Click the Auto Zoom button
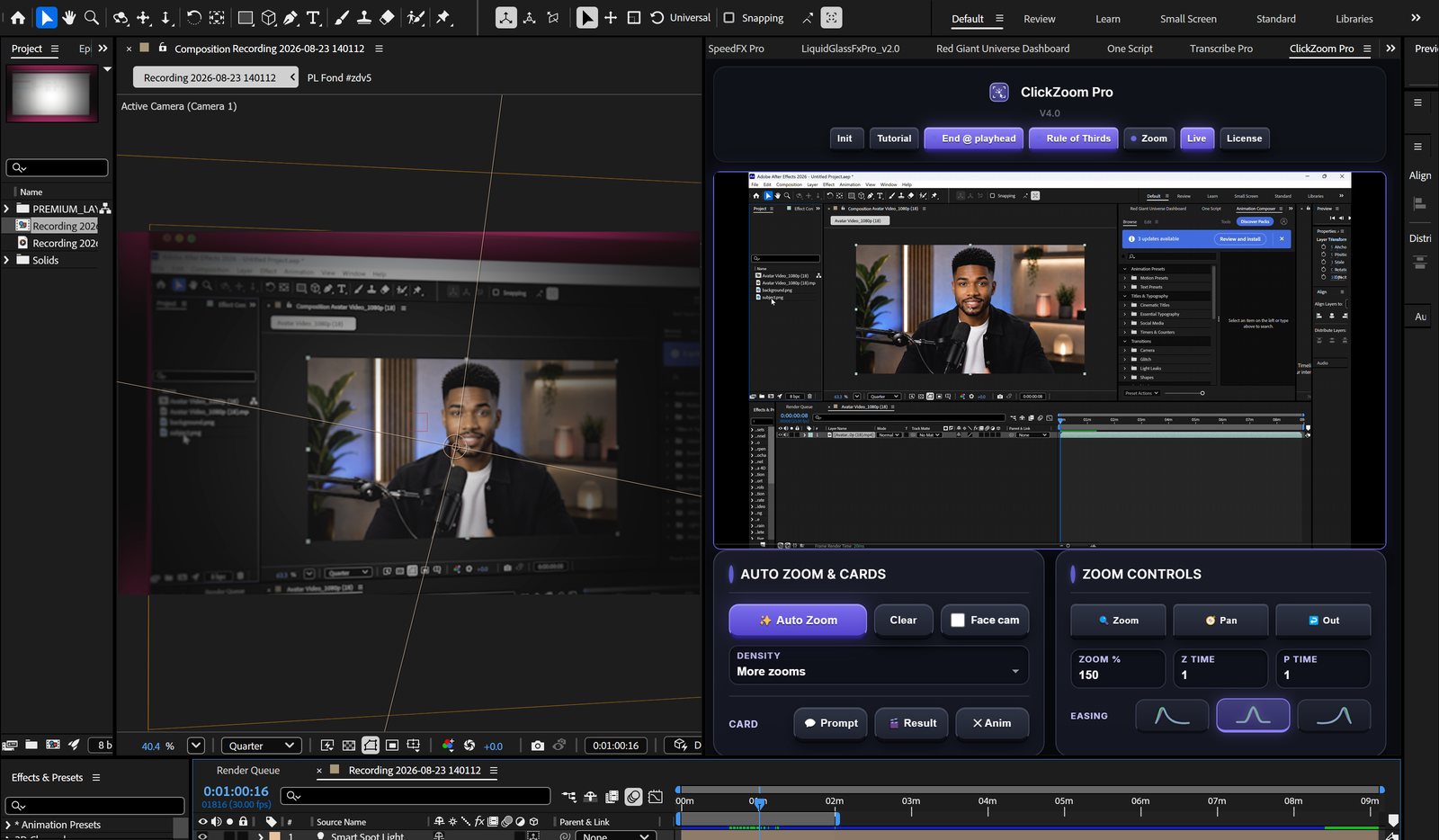Image resolution: width=1439 pixels, height=840 pixels. (x=798, y=620)
